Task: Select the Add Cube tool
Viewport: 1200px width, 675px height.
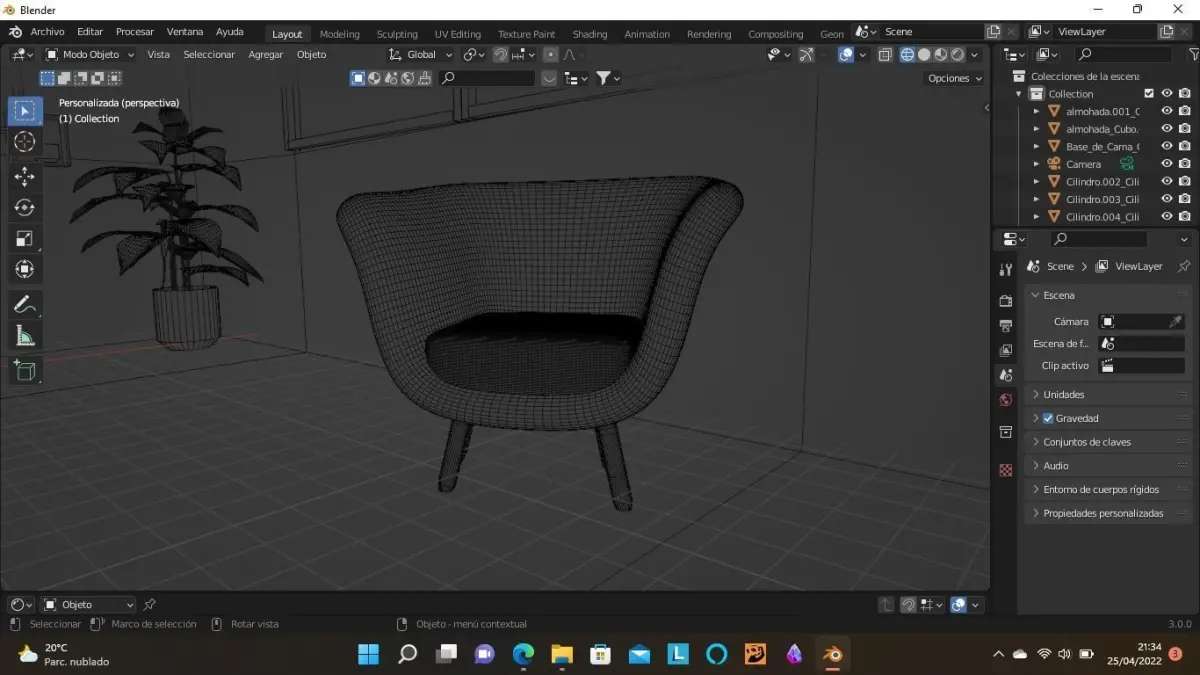Action: [25, 371]
